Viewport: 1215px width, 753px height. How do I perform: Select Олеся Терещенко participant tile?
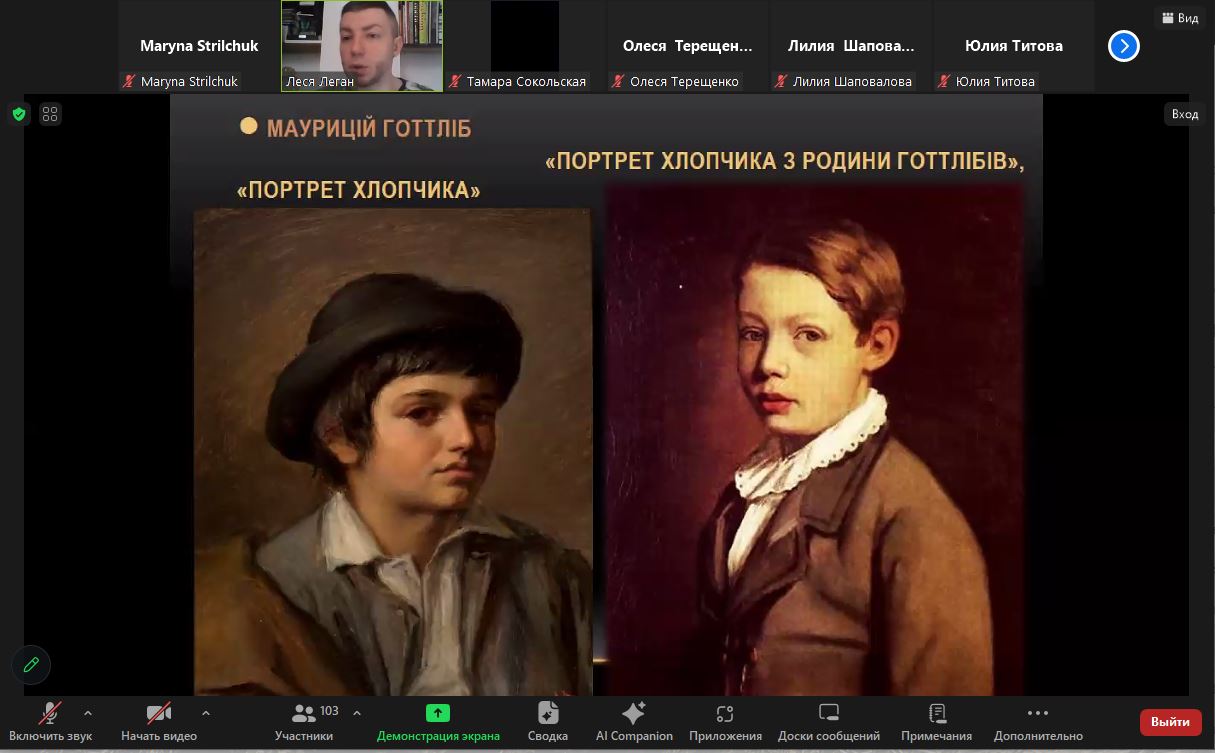(x=688, y=46)
